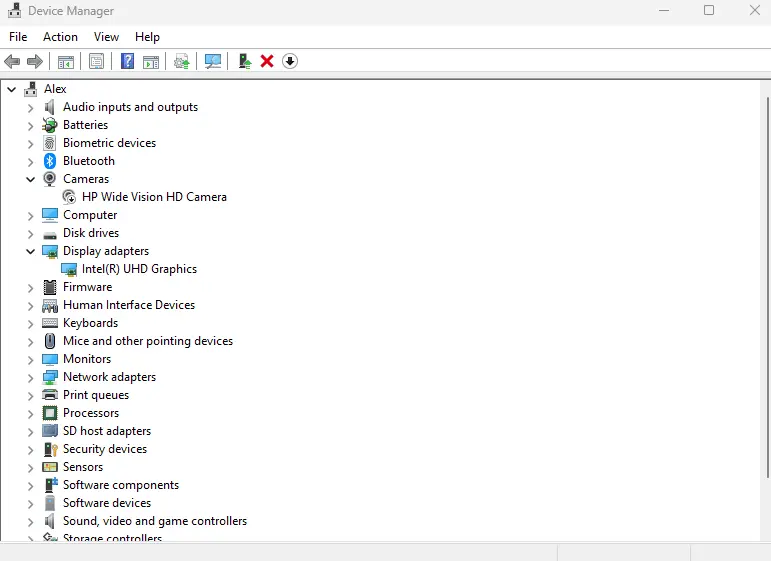Click the Software components icon
The height and width of the screenshot is (561, 771).
coord(51,485)
